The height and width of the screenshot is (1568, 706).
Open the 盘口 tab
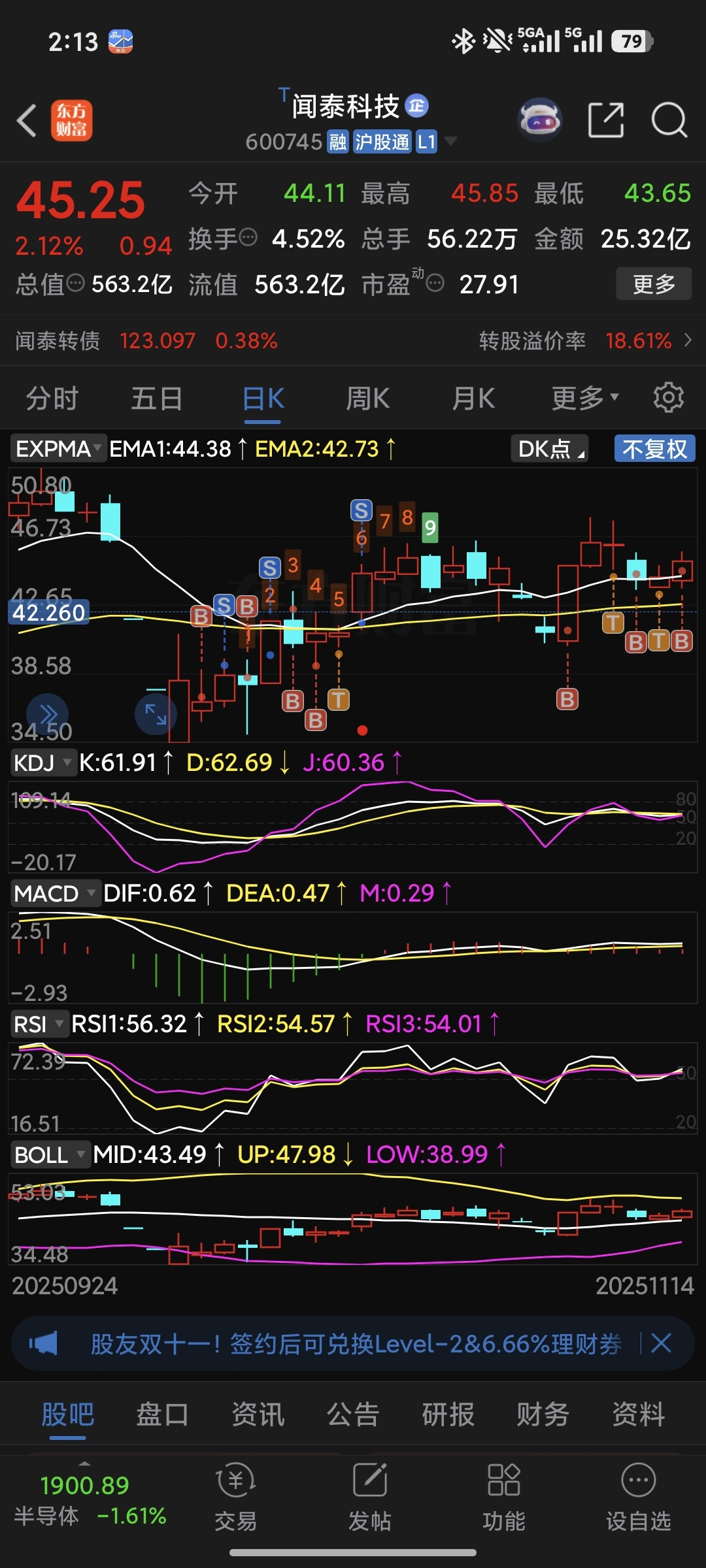[x=163, y=1414]
